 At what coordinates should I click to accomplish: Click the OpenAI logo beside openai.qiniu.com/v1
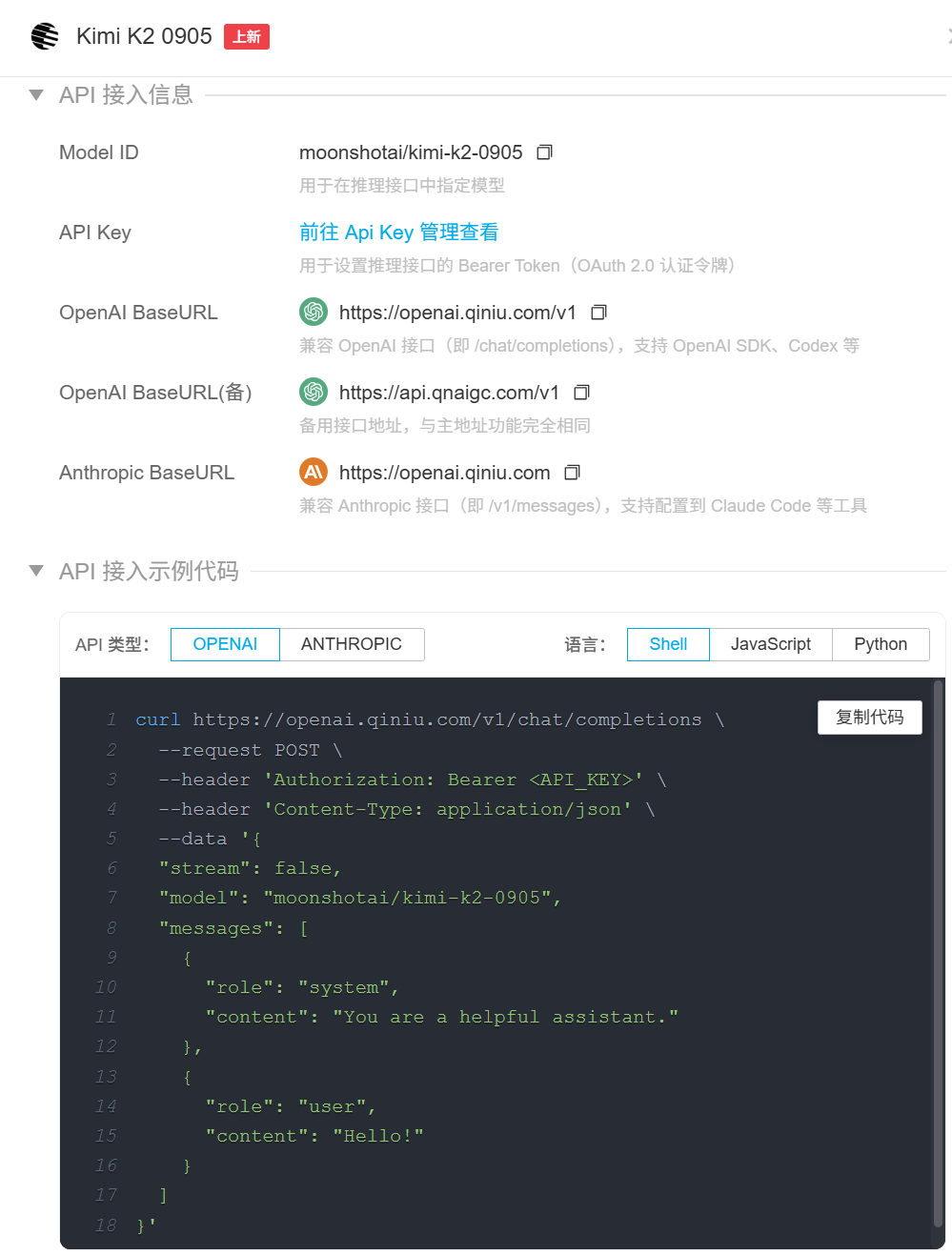pyautogui.click(x=314, y=312)
